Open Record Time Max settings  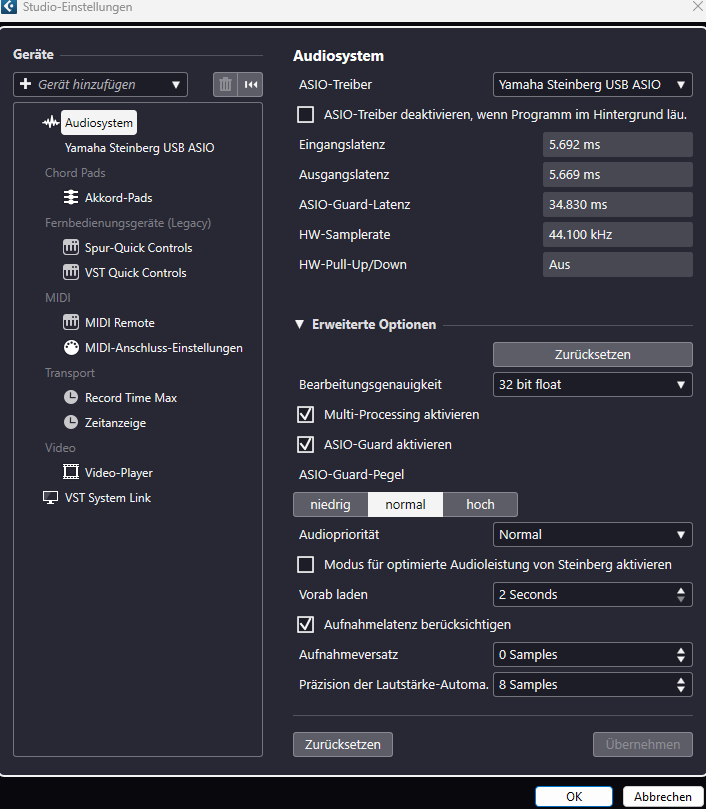(x=130, y=398)
